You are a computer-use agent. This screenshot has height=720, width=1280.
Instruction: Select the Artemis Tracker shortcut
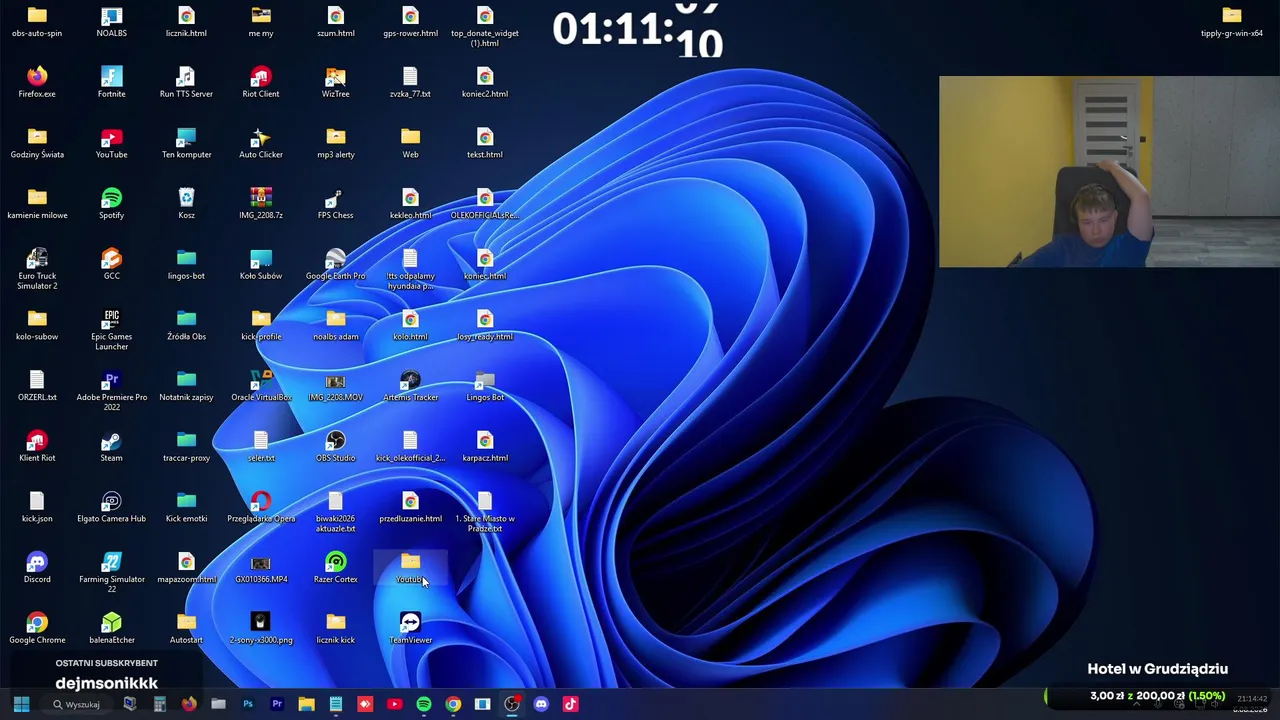tap(410, 385)
